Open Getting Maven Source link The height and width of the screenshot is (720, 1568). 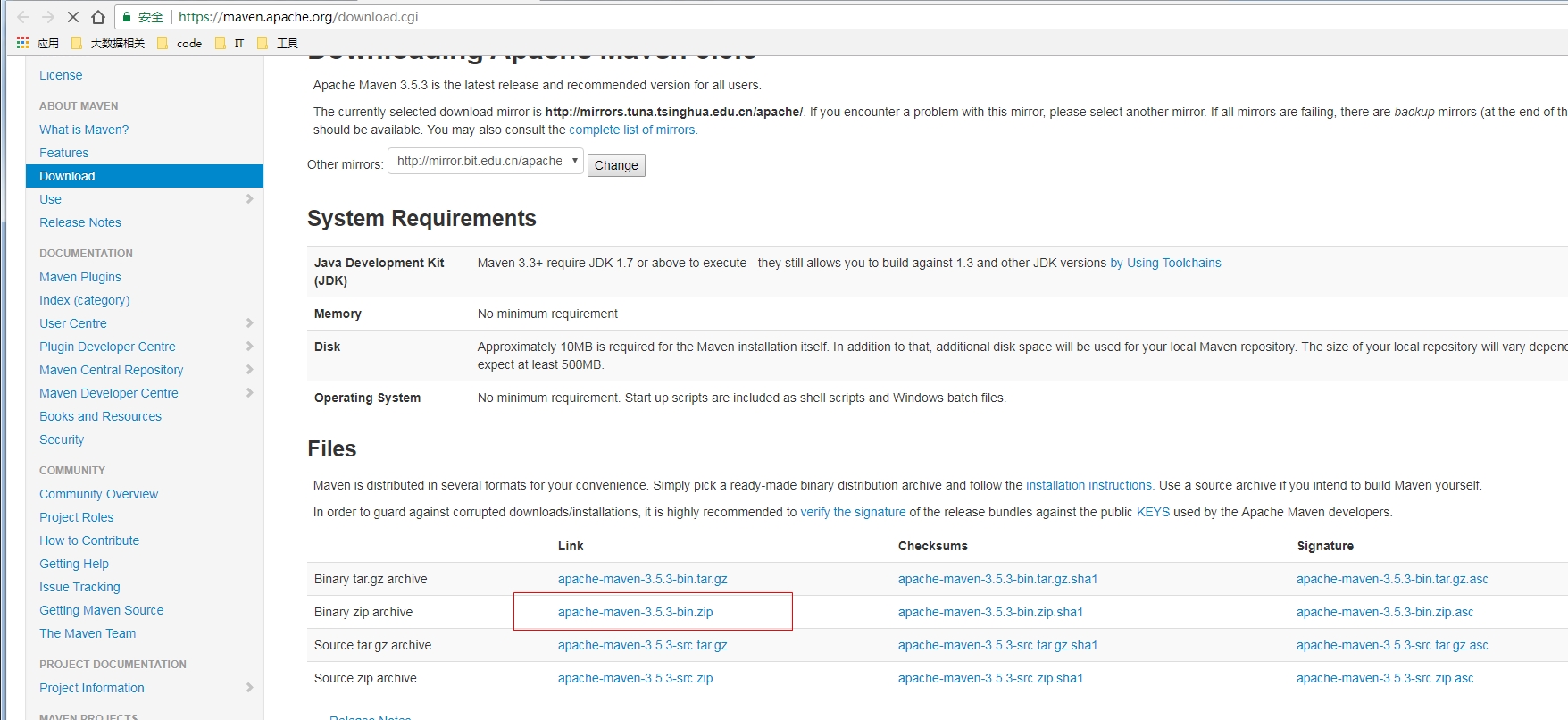click(102, 610)
